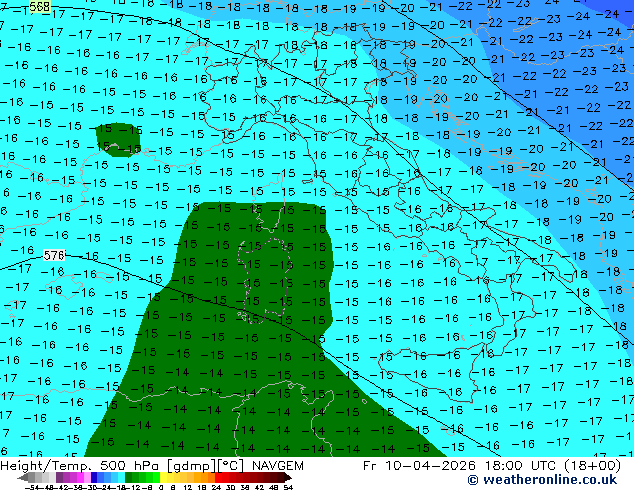Click the Sardinia island outline on the map
This screenshot has height=490, width=634.
pyautogui.click(x=265, y=281)
